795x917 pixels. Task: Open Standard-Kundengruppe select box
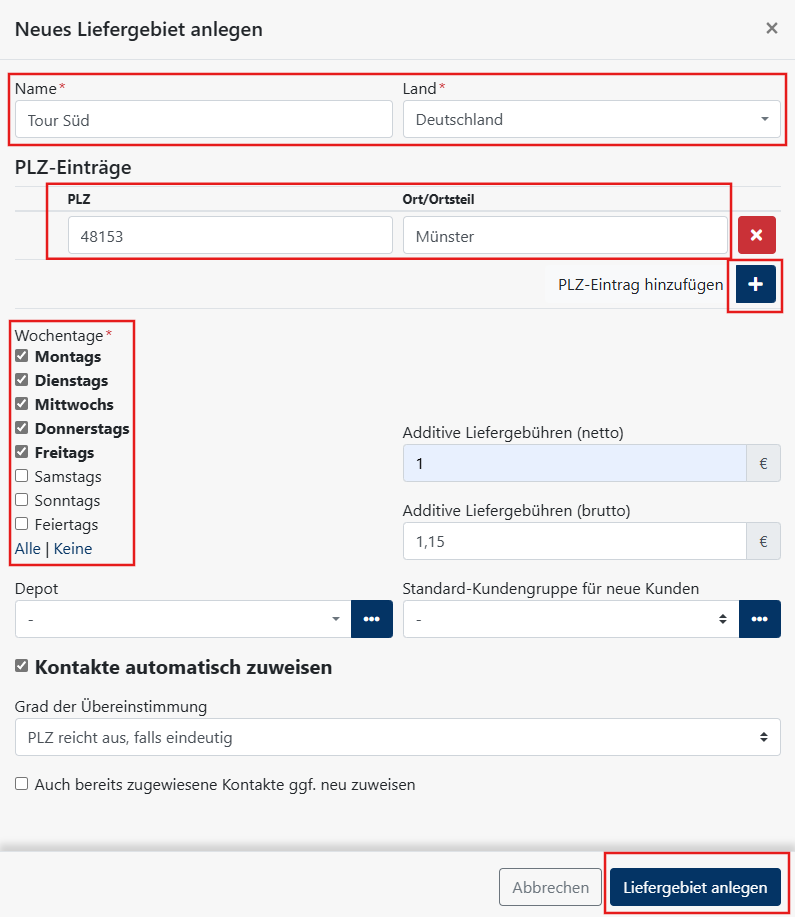tap(570, 619)
